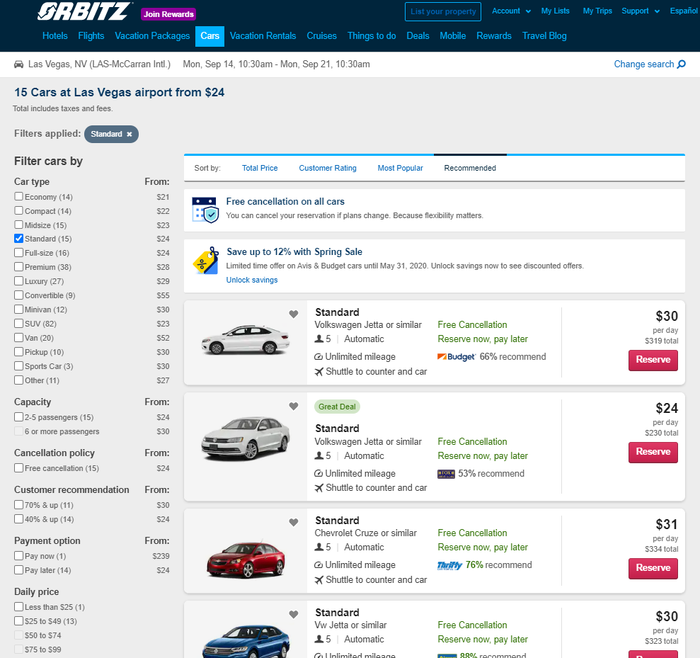Click the Unlock savings link

click(252, 280)
